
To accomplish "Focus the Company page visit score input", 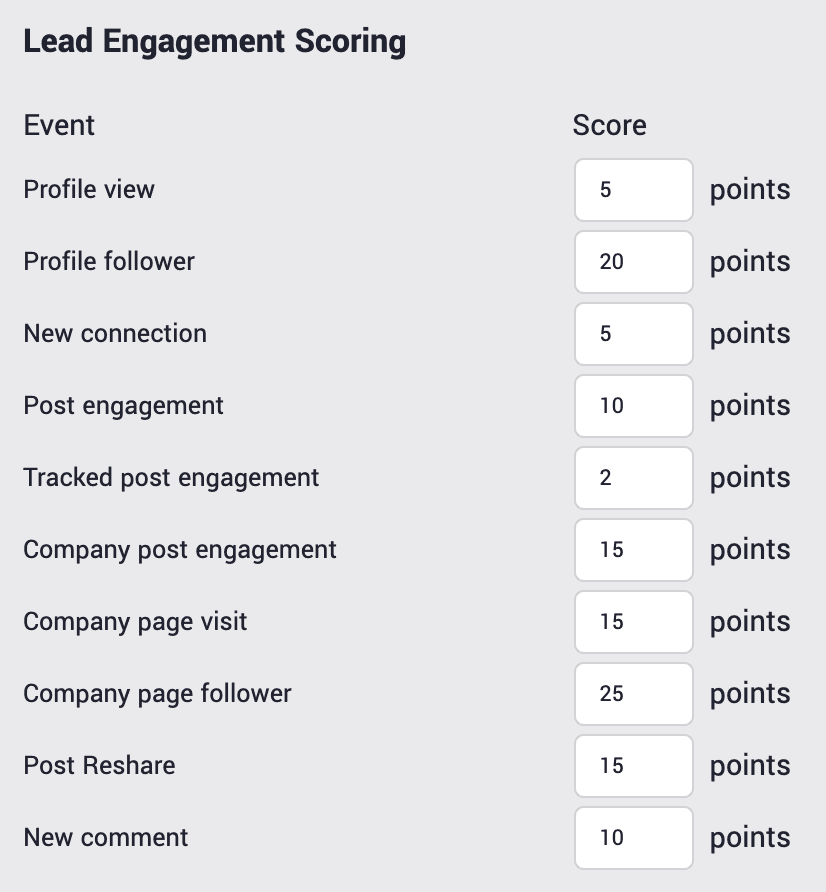I will tap(633, 622).
